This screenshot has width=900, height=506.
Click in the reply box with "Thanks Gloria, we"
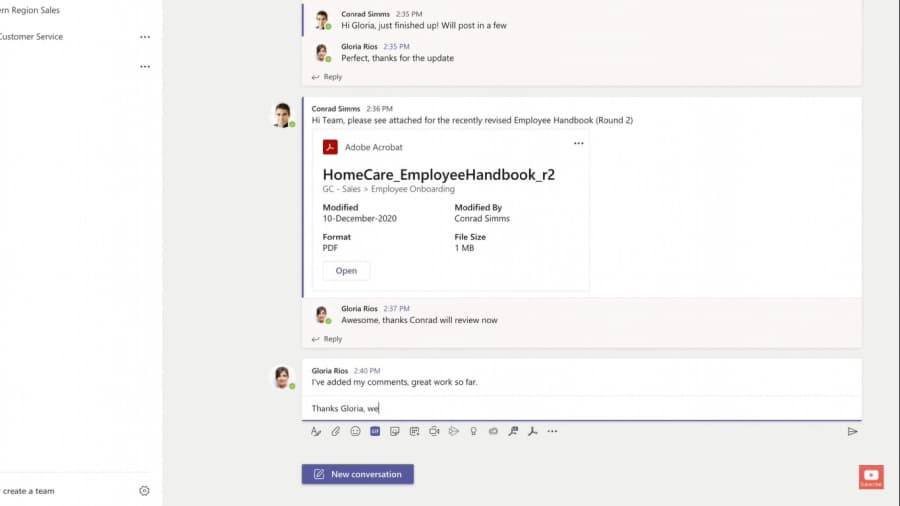(x=580, y=408)
